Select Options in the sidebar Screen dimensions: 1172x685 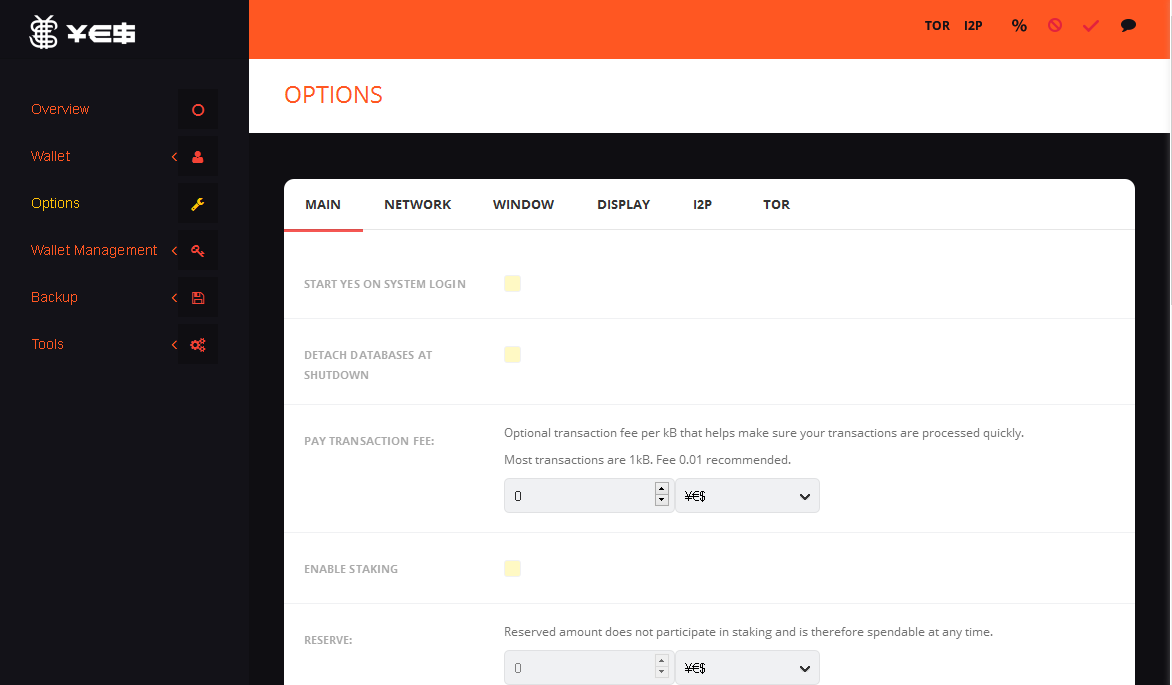tap(55, 203)
